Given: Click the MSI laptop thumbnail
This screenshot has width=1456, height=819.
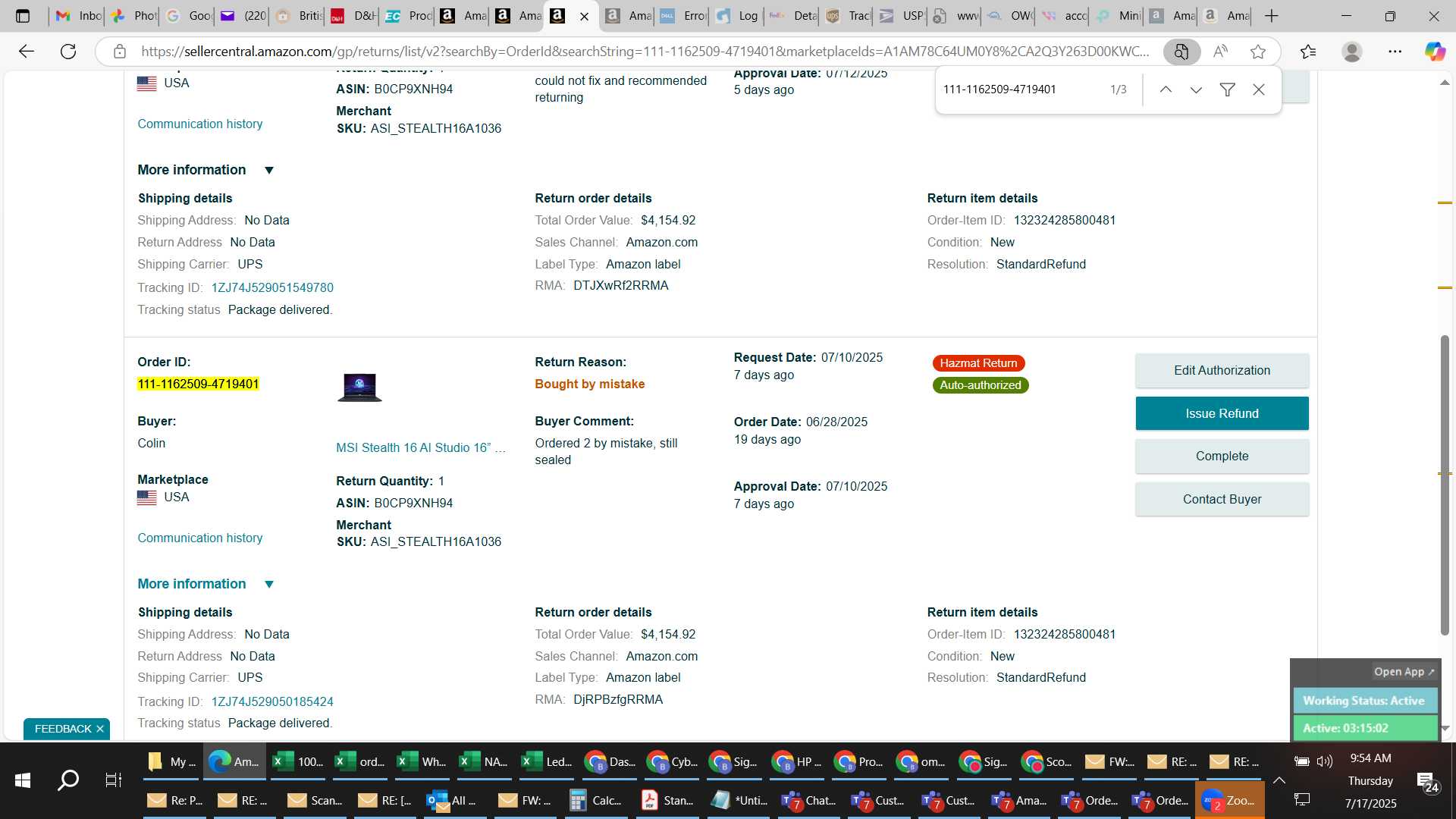Looking at the screenshot, I should point(359,387).
